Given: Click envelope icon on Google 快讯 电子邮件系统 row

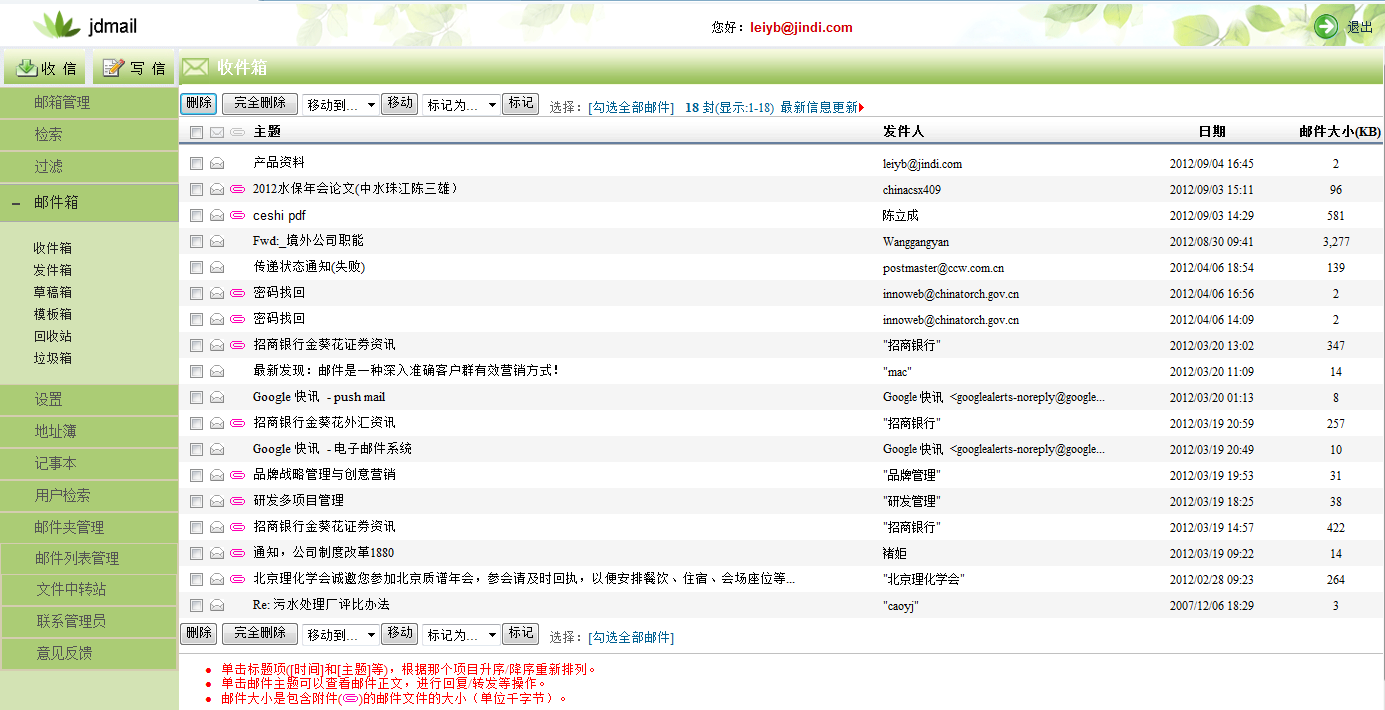Looking at the screenshot, I should point(217,449).
